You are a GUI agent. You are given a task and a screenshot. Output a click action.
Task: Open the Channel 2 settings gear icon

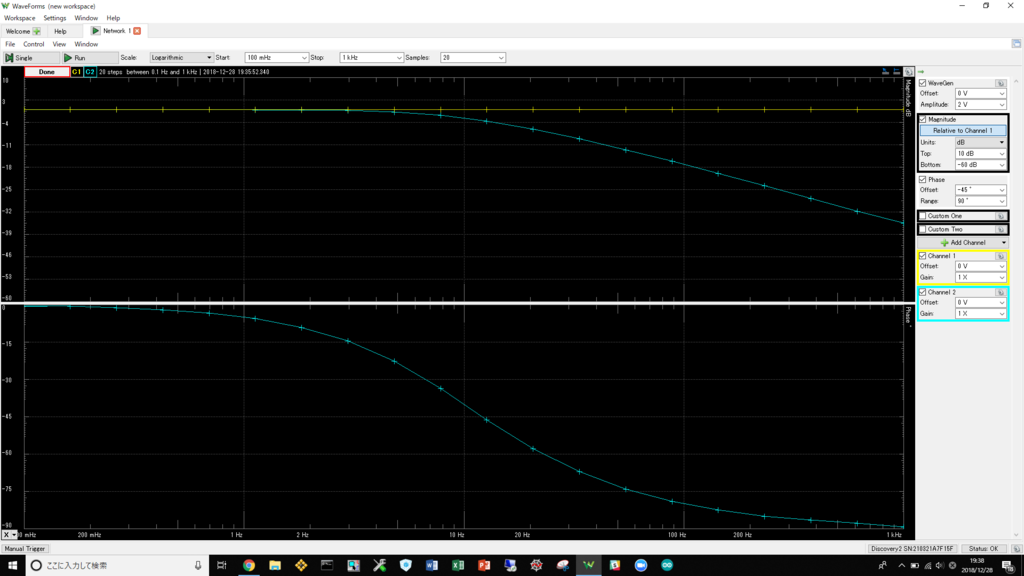pyautogui.click(x=1000, y=293)
